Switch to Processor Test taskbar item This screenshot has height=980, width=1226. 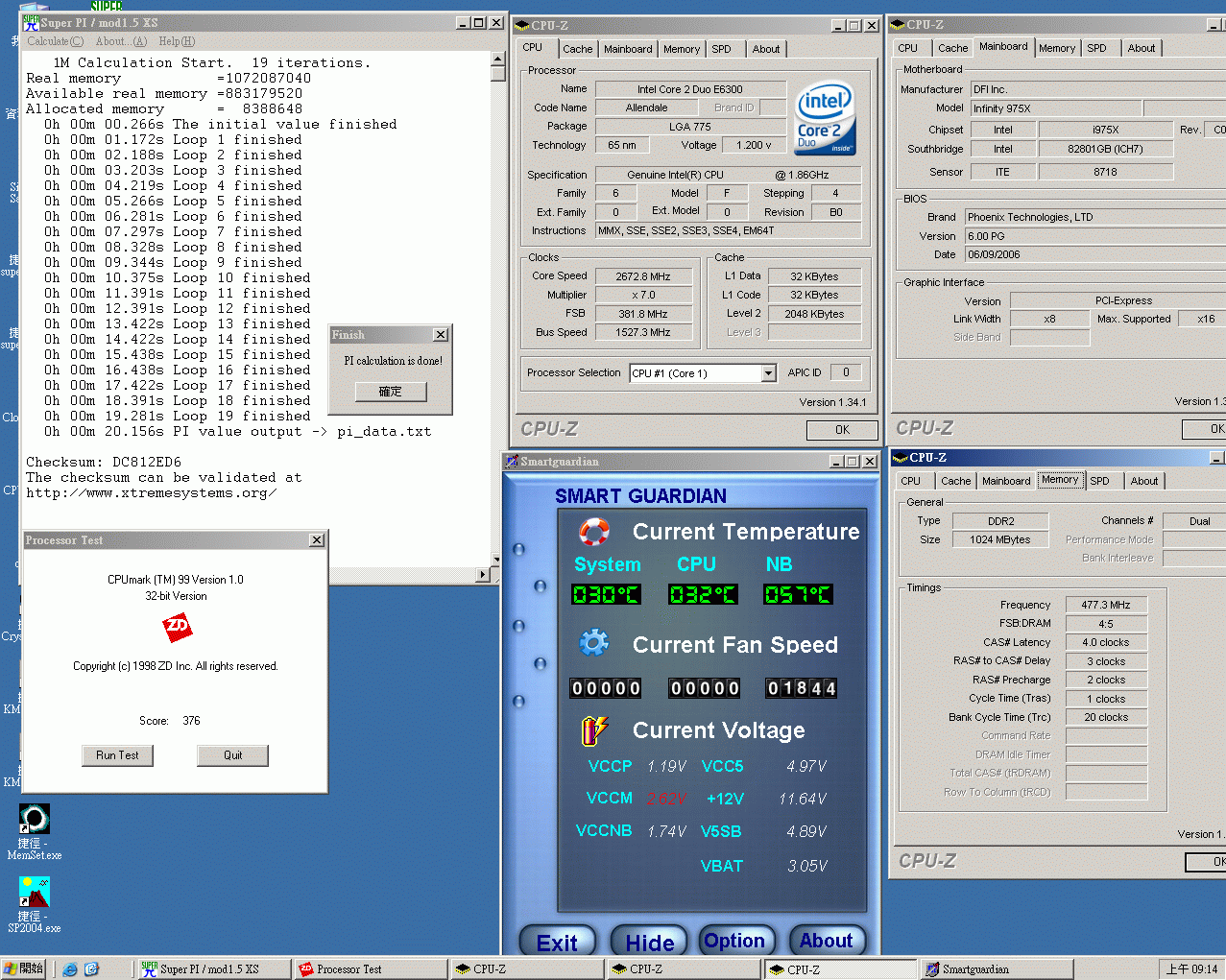(x=371, y=969)
